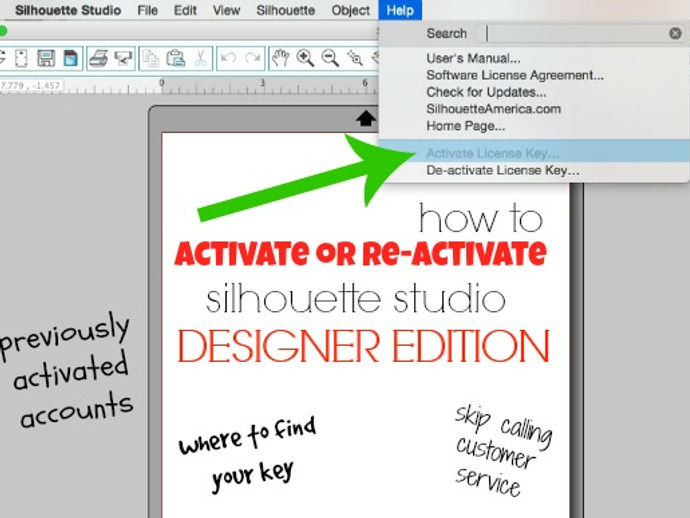Select the zoom selection tool

point(355,58)
